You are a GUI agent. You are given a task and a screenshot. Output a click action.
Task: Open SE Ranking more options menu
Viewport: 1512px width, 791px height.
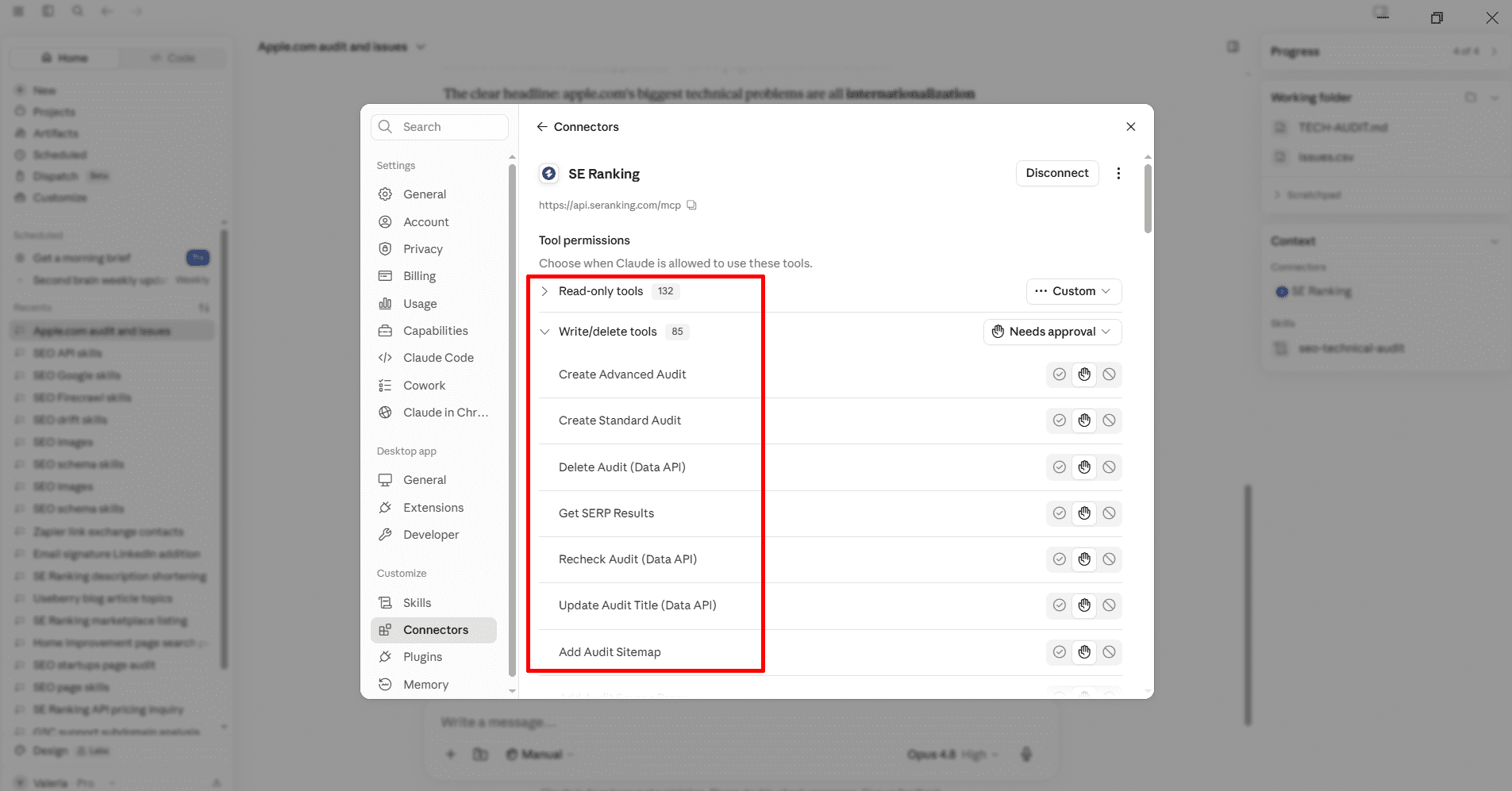[1118, 173]
